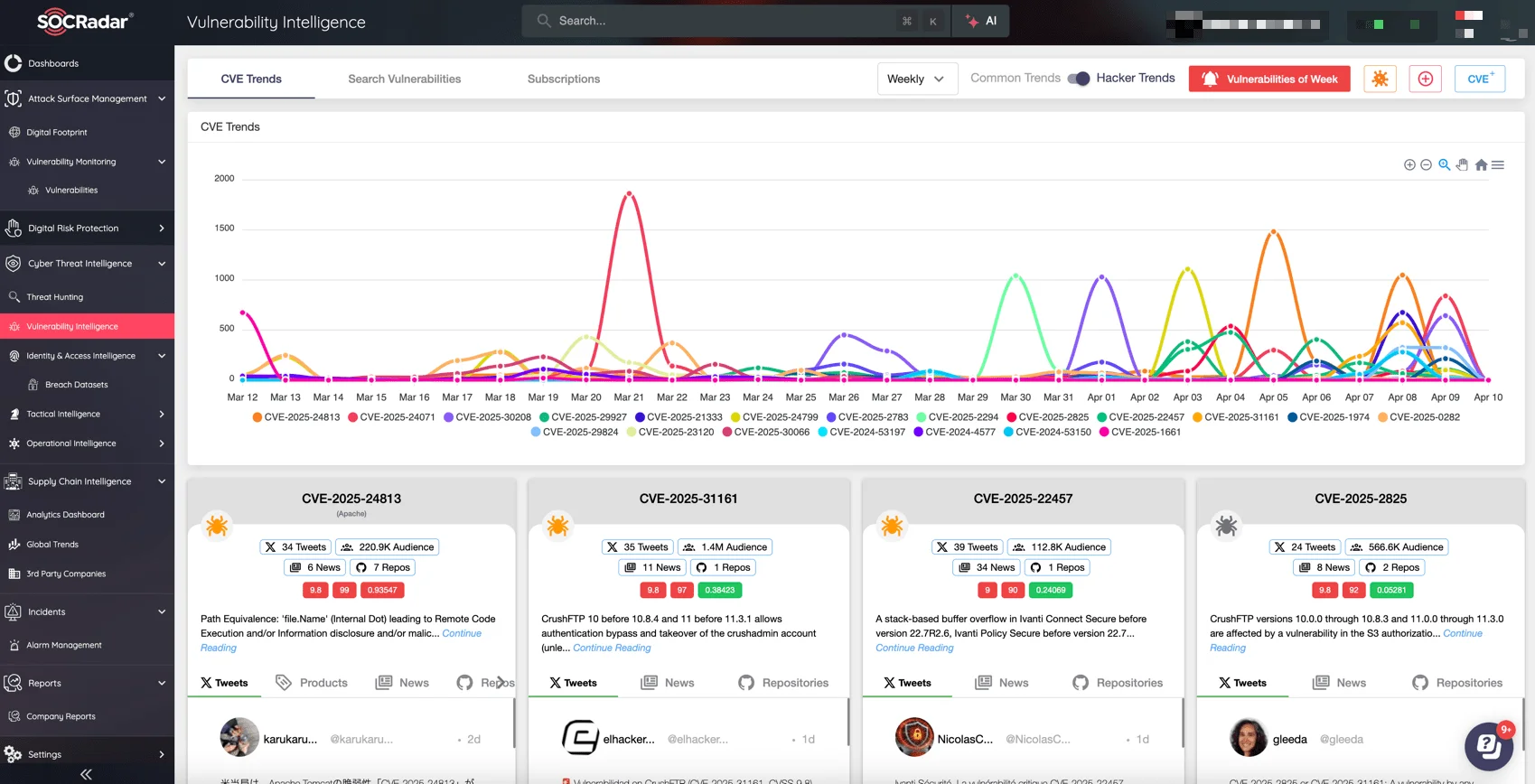The width and height of the screenshot is (1535, 784).
Task: Expand Digital Risk Protection menu
Action: tap(87, 228)
